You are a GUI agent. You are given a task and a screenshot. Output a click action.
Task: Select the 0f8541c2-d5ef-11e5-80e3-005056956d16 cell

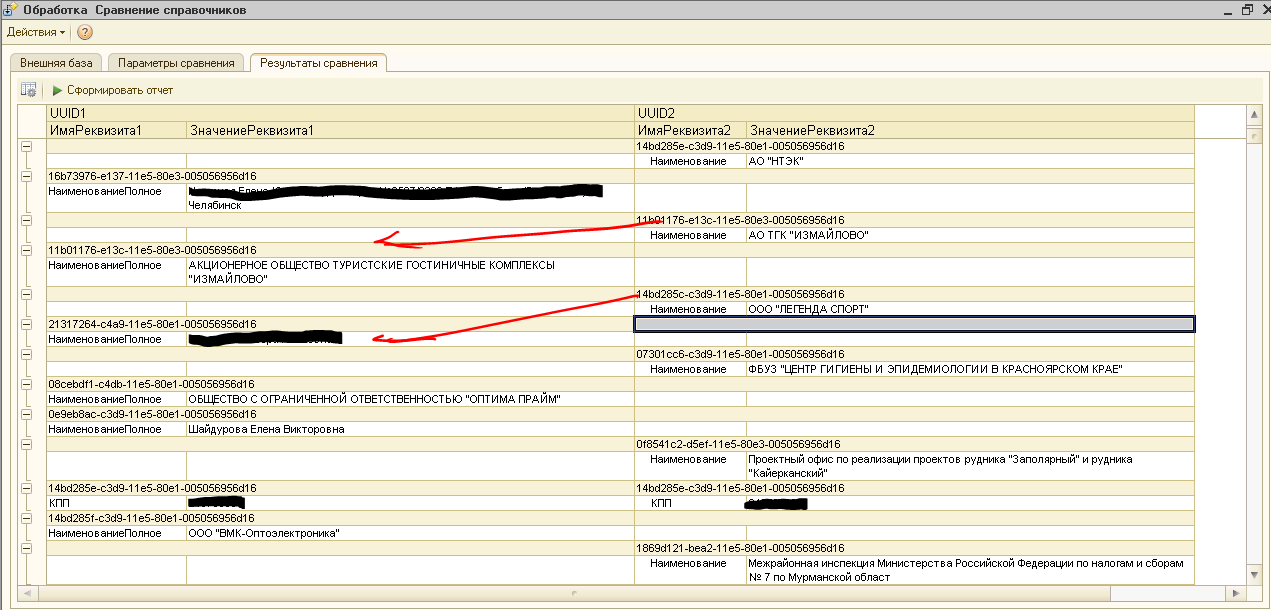pyautogui.click(x=914, y=444)
